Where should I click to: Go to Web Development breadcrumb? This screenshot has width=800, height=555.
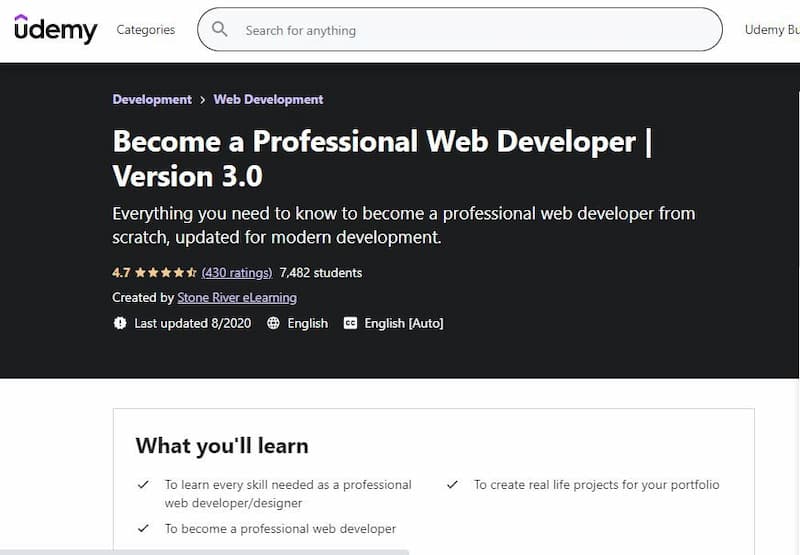pos(268,99)
